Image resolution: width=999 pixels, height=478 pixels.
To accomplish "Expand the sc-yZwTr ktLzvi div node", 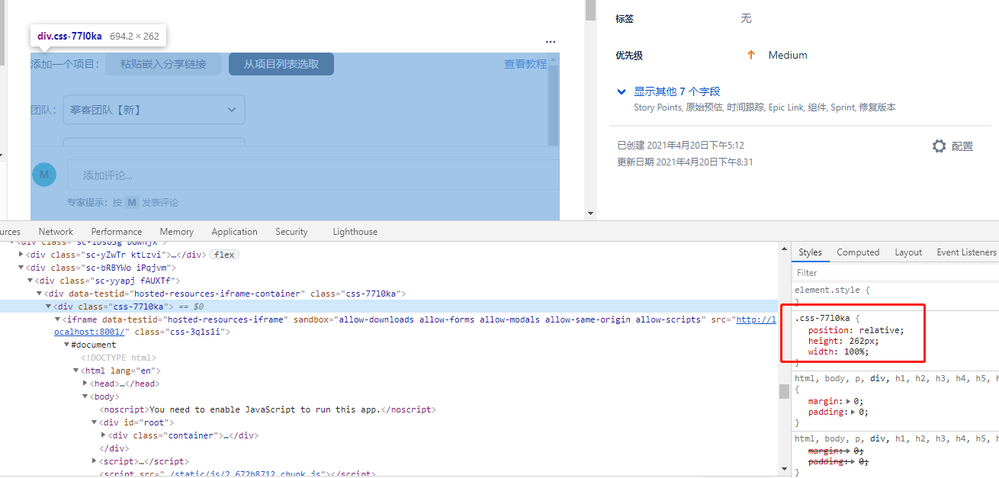I will tap(21, 255).
